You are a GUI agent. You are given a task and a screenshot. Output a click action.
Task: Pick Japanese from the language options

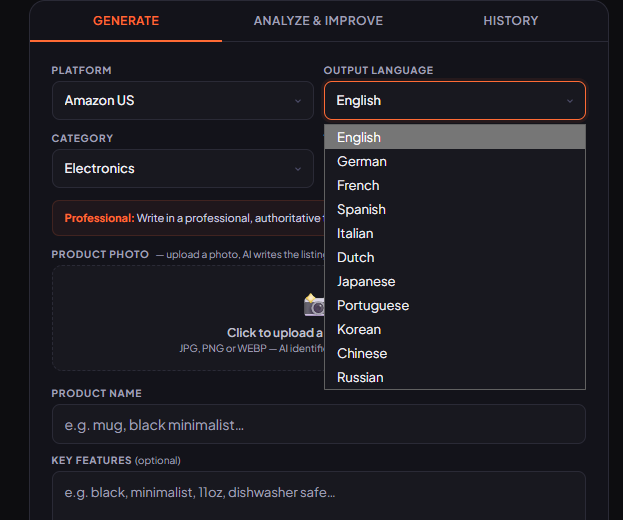click(x=455, y=282)
